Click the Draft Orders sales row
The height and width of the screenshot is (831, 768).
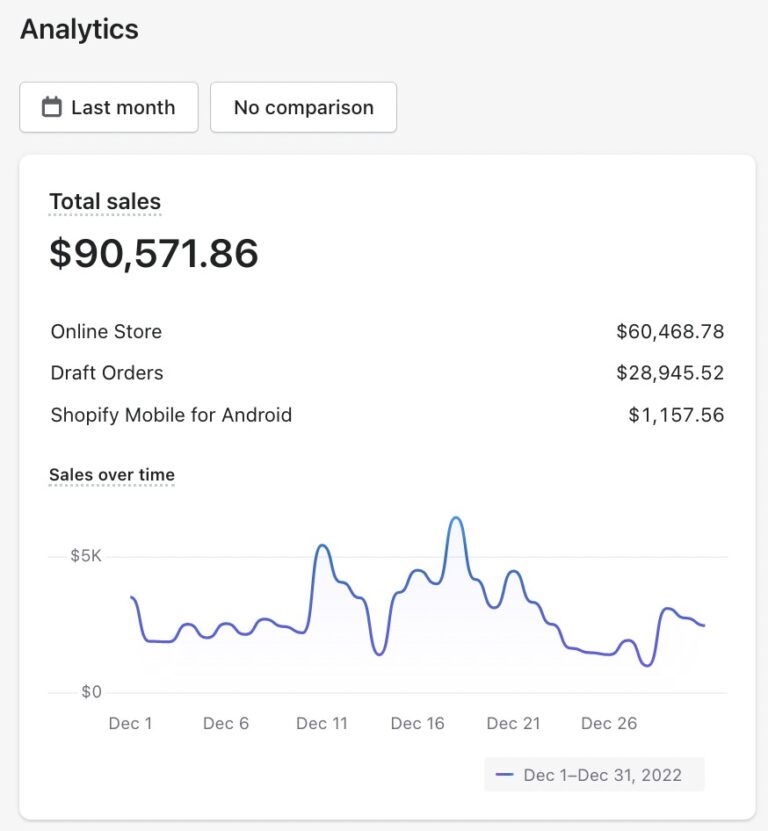[387, 373]
